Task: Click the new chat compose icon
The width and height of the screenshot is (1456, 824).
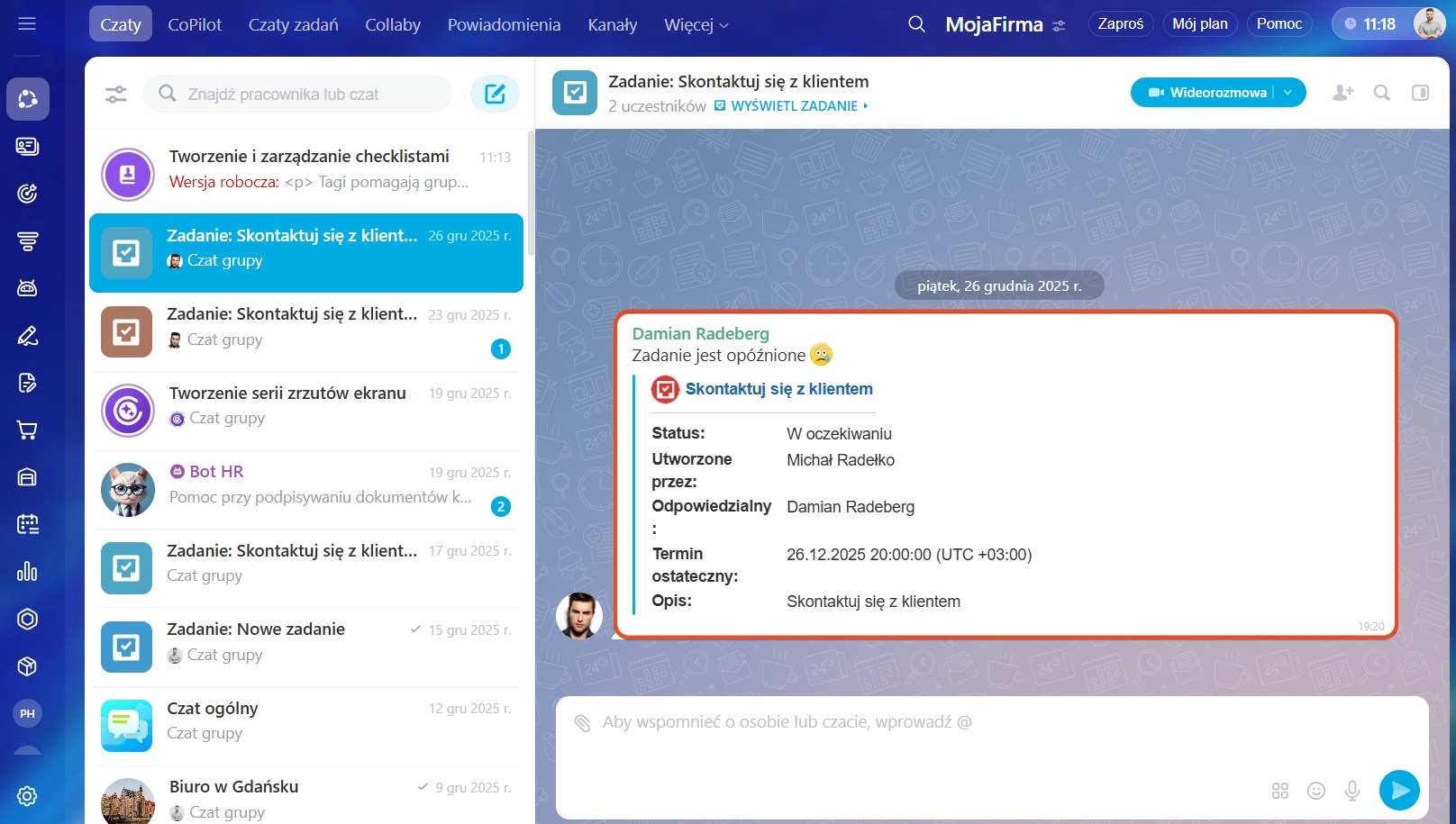Action: click(x=495, y=94)
